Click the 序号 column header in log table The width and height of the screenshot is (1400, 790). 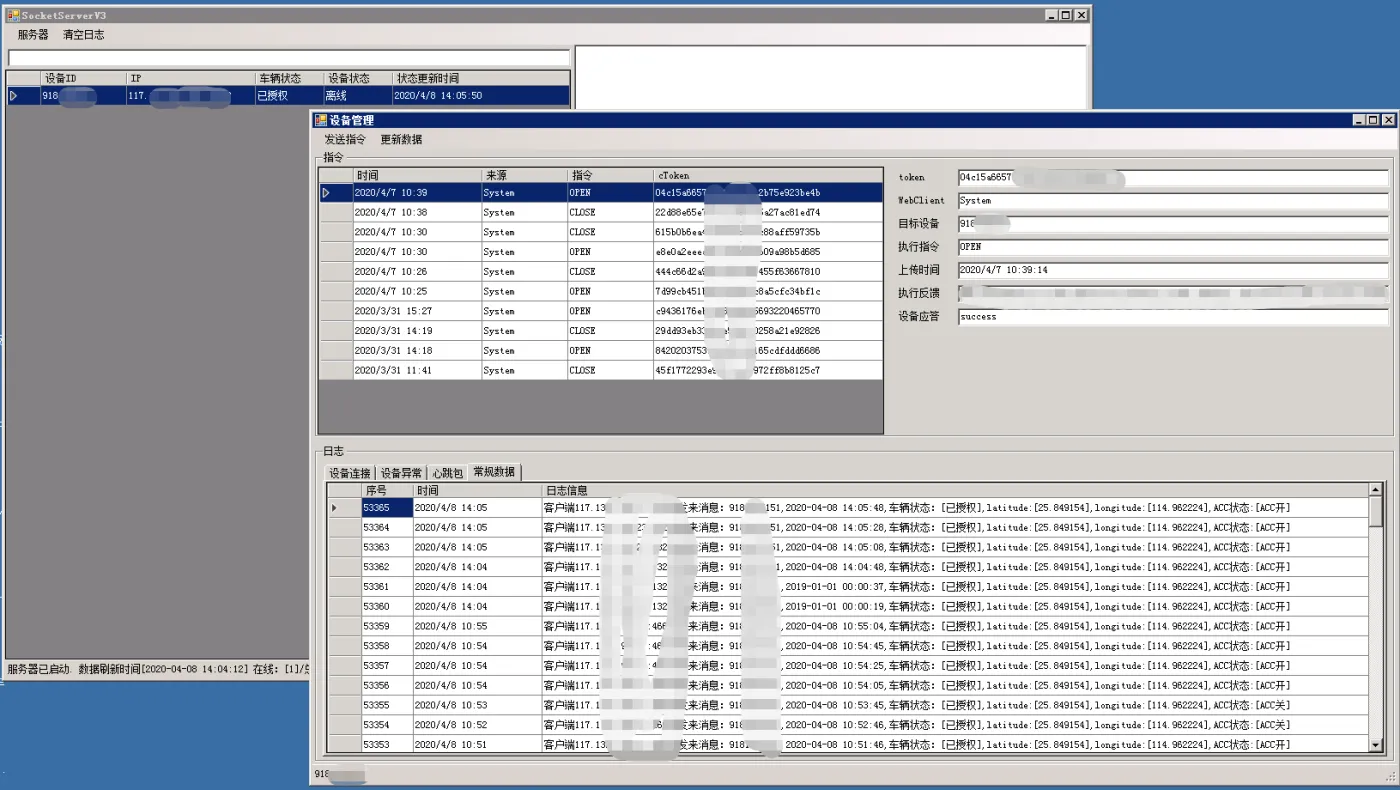point(387,491)
